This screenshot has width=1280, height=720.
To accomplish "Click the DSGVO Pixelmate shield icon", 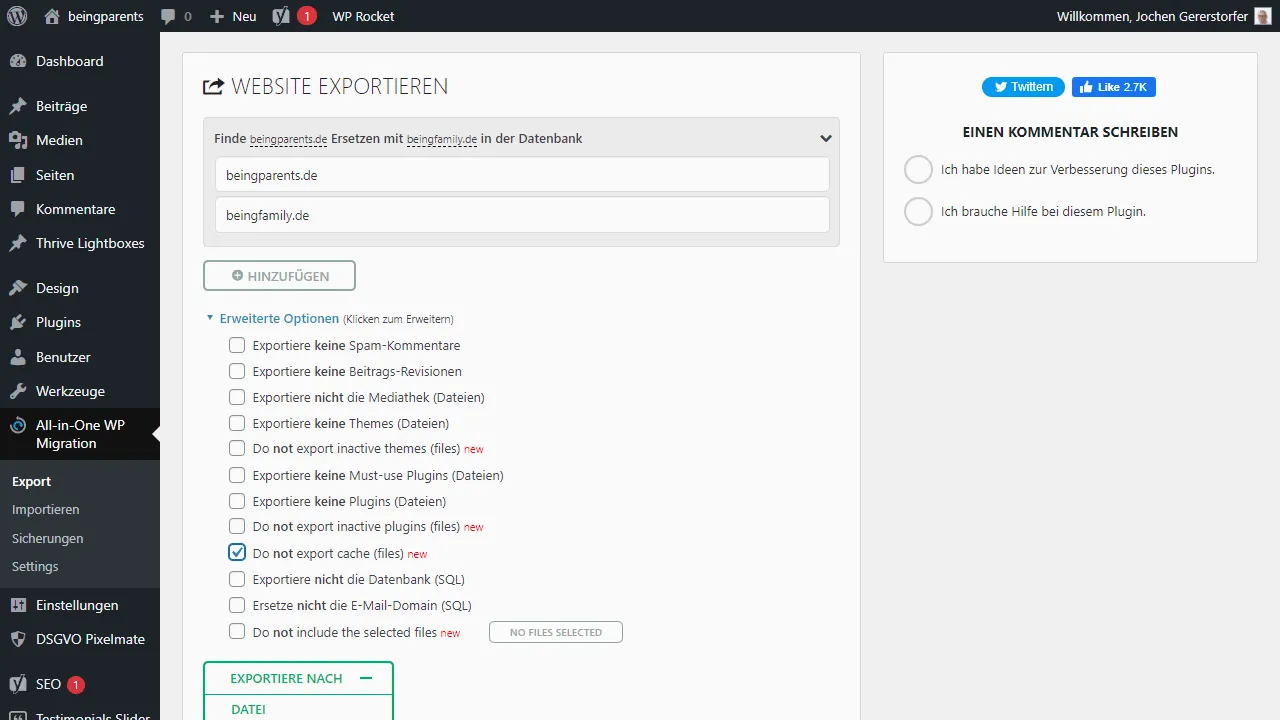I will (x=18, y=639).
